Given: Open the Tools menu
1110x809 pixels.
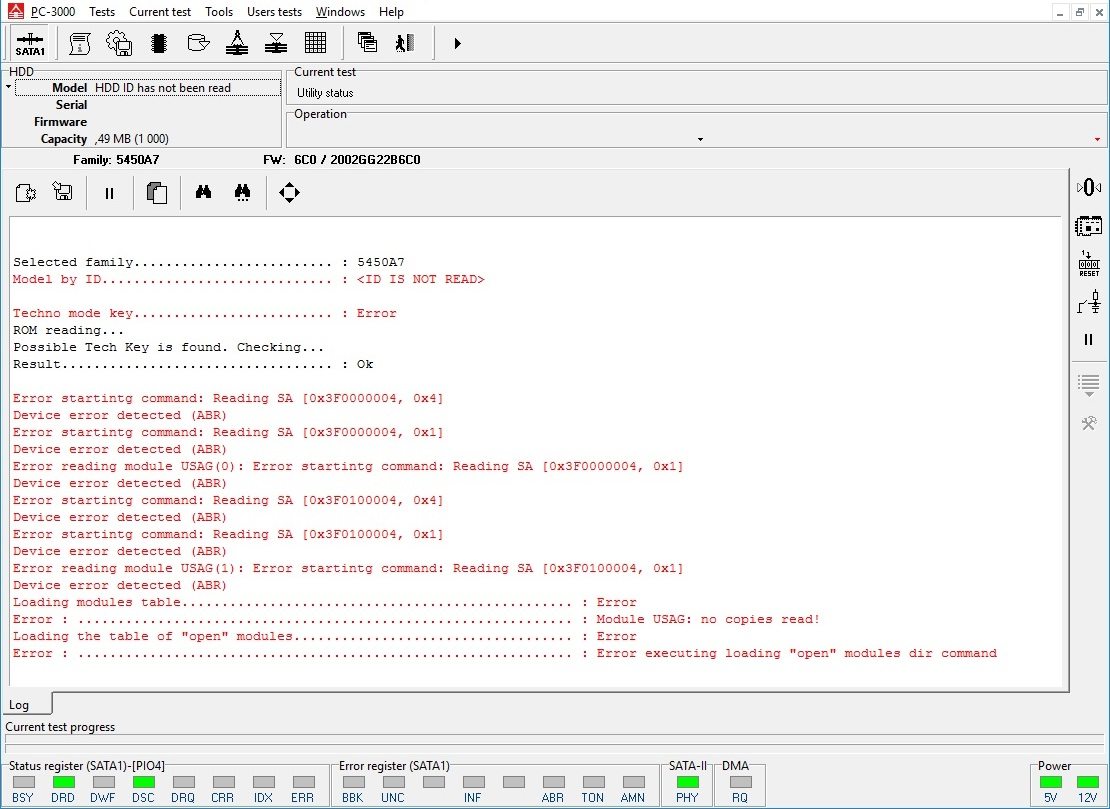Looking at the screenshot, I should [x=219, y=12].
